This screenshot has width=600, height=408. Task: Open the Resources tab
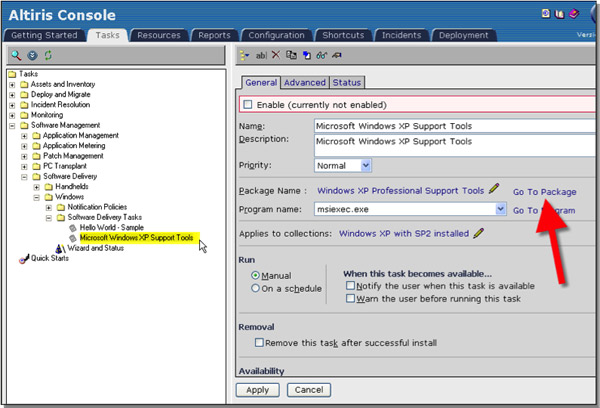tap(159, 35)
